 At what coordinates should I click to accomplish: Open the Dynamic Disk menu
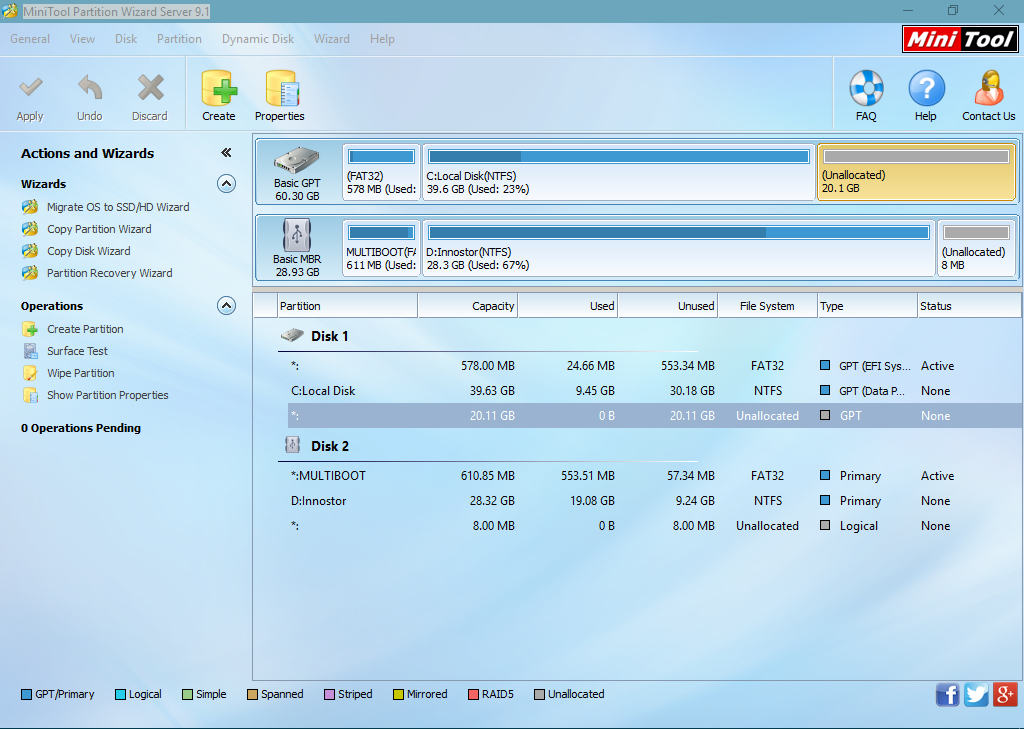(258, 39)
